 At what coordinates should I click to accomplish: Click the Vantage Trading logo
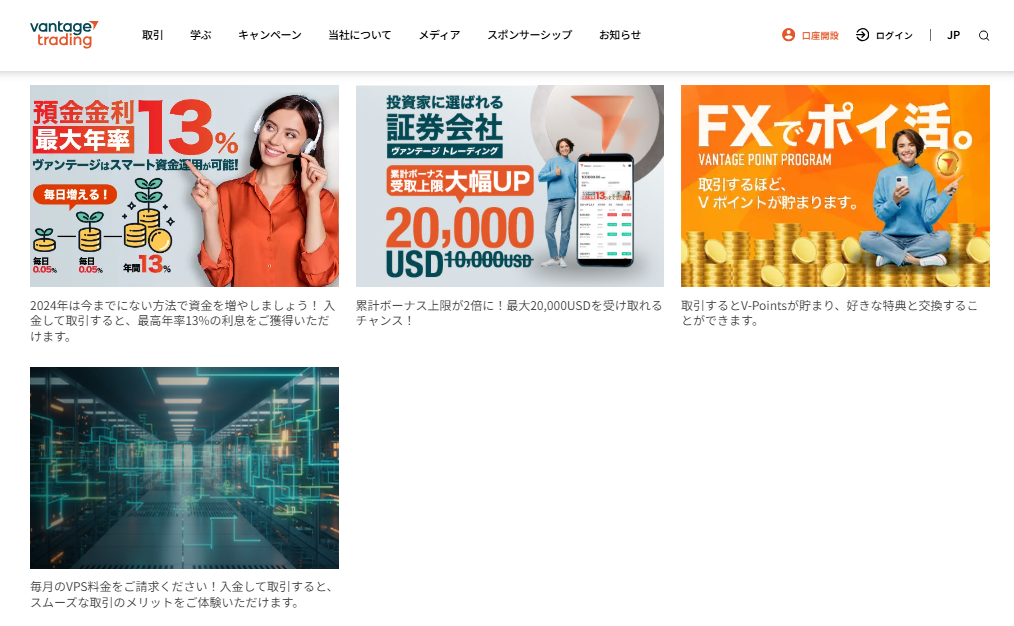click(x=64, y=34)
